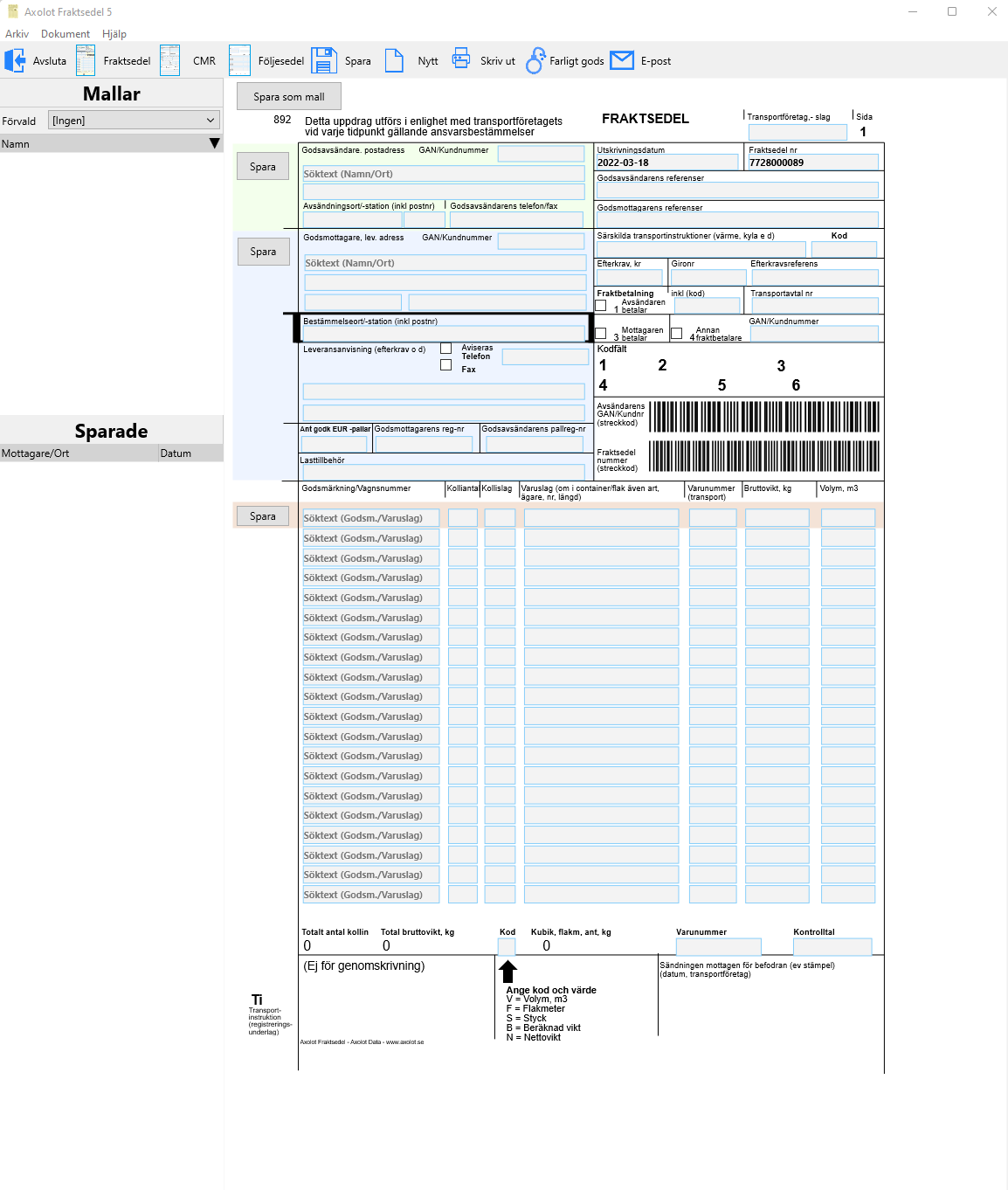Viewport: 1008px width, 1190px height.
Task: Open the Fraktsedel document icon
Action: point(86,61)
